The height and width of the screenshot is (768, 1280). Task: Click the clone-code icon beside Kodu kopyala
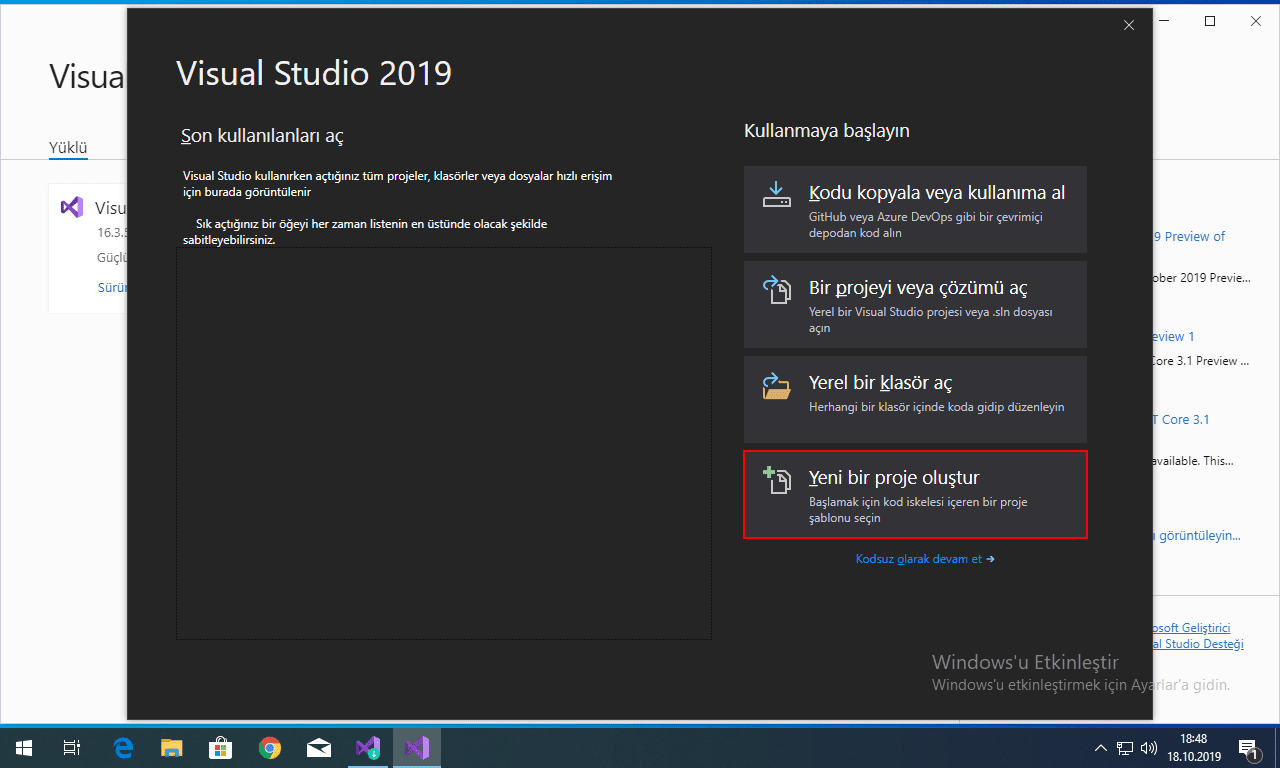click(776, 194)
